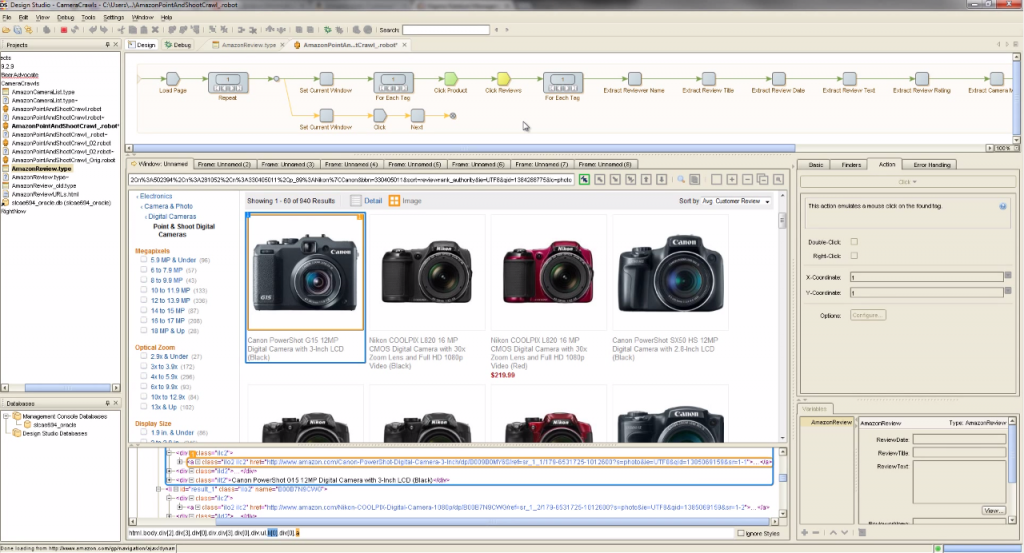Check the 10 to 11.9 MP filter
Screen dimensions: 1024x553
pyautogui.click(x=144, y=290)
